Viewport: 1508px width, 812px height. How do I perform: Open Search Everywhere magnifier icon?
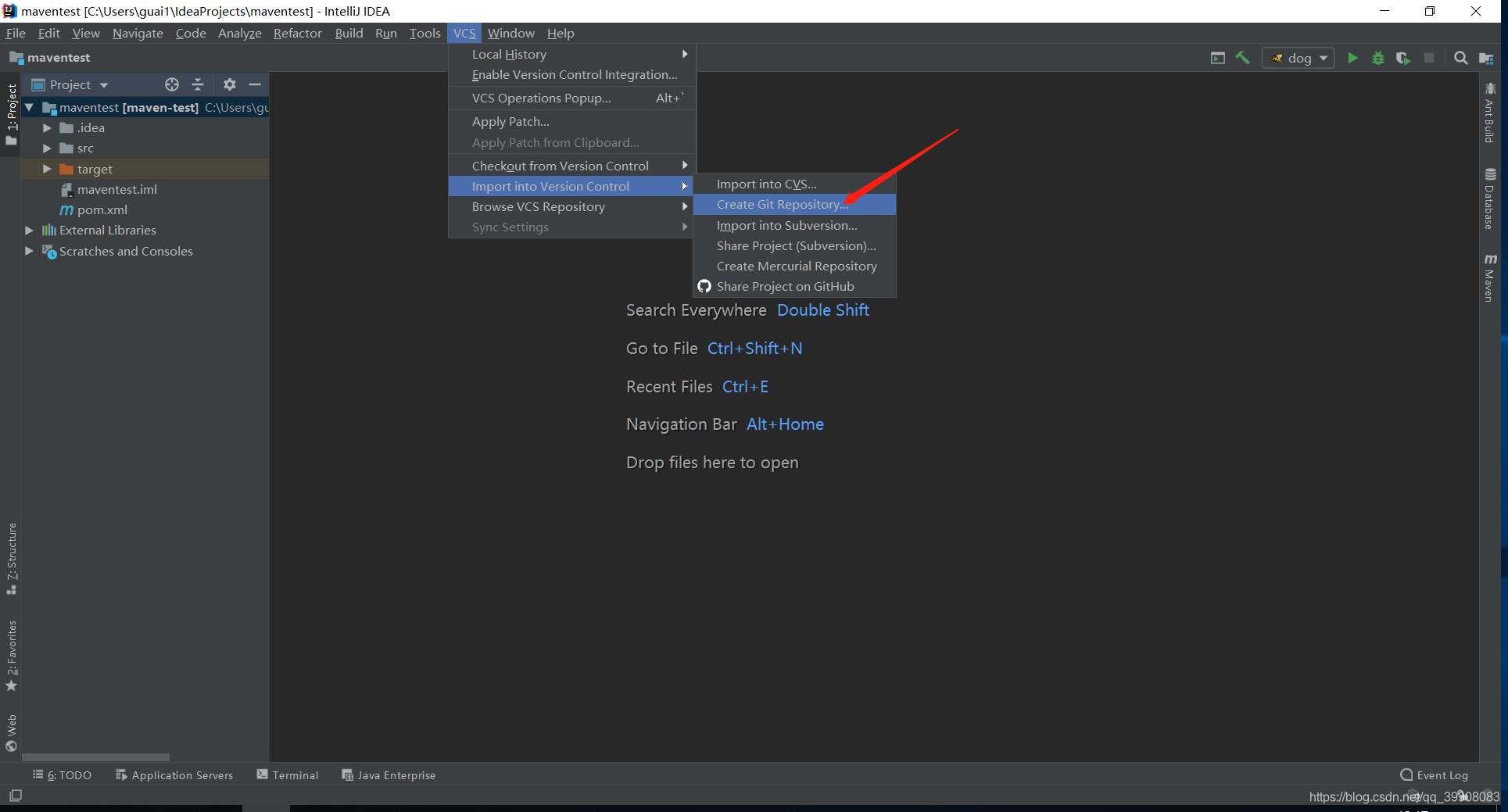(1460, 58)
